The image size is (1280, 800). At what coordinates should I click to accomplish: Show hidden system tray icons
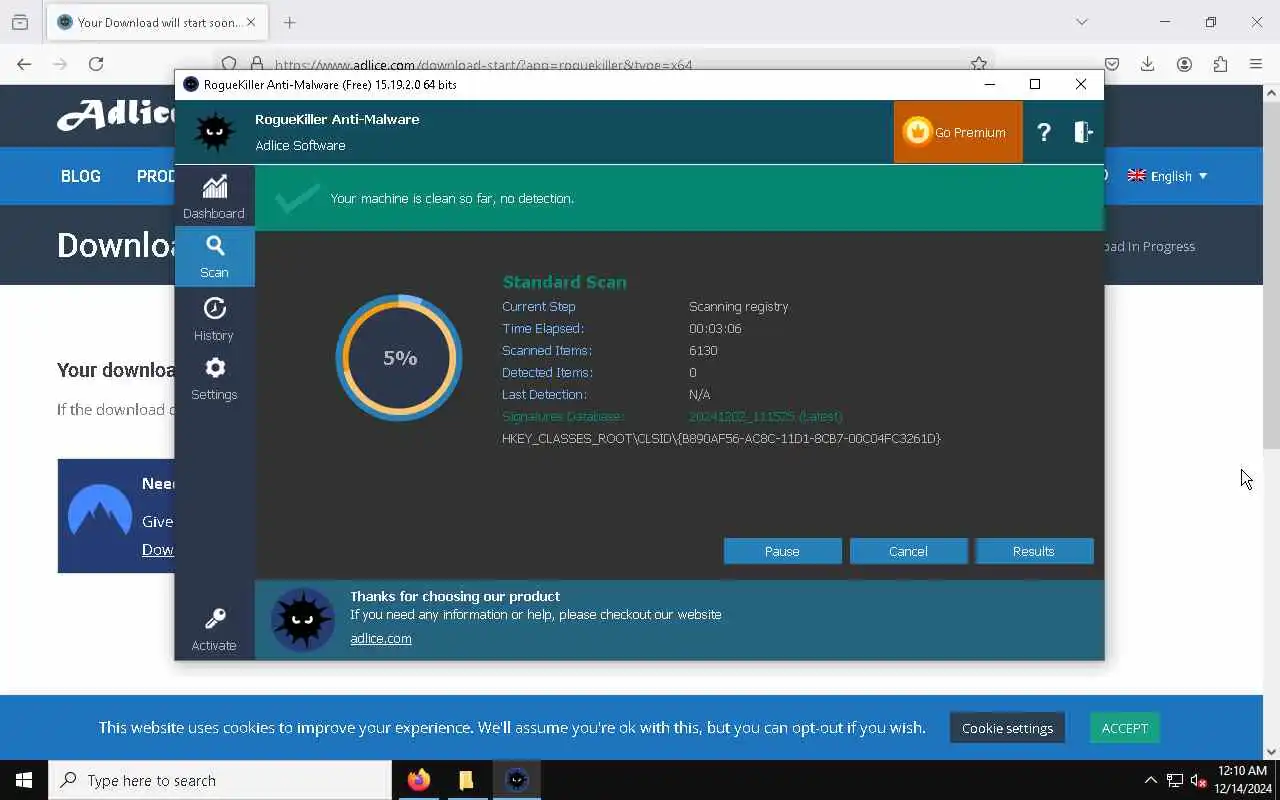click(x=1150, y=780)
